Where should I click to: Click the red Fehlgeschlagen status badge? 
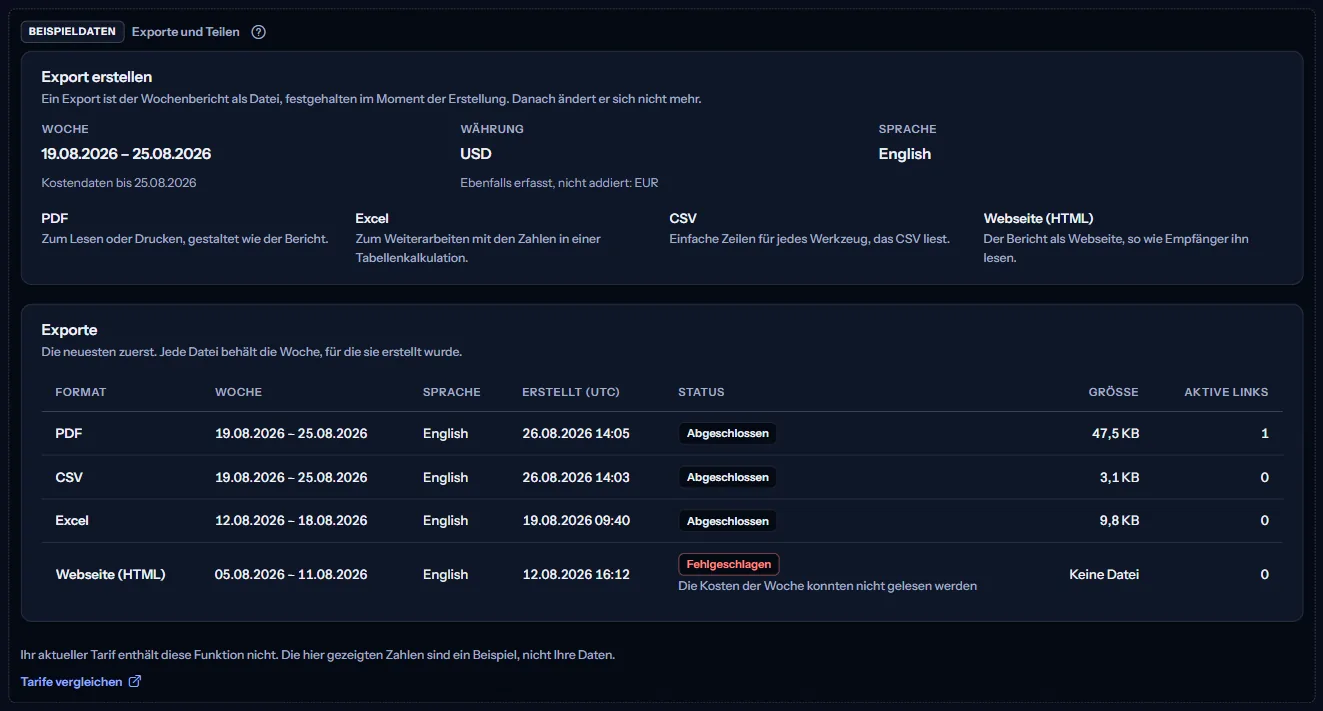coord(729,564)
